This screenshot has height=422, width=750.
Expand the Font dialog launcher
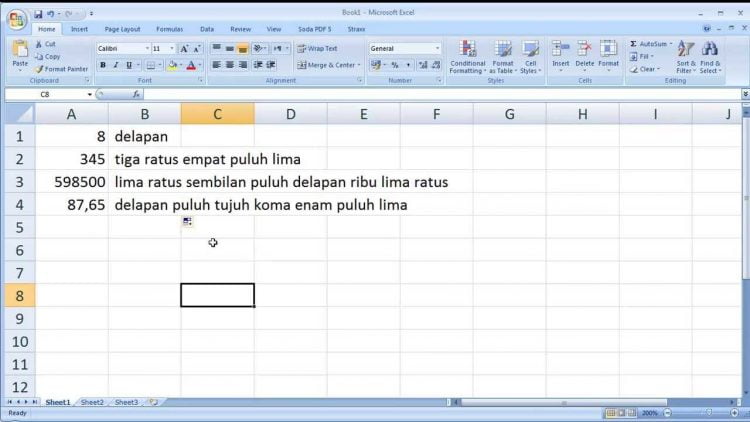(200, 80)
